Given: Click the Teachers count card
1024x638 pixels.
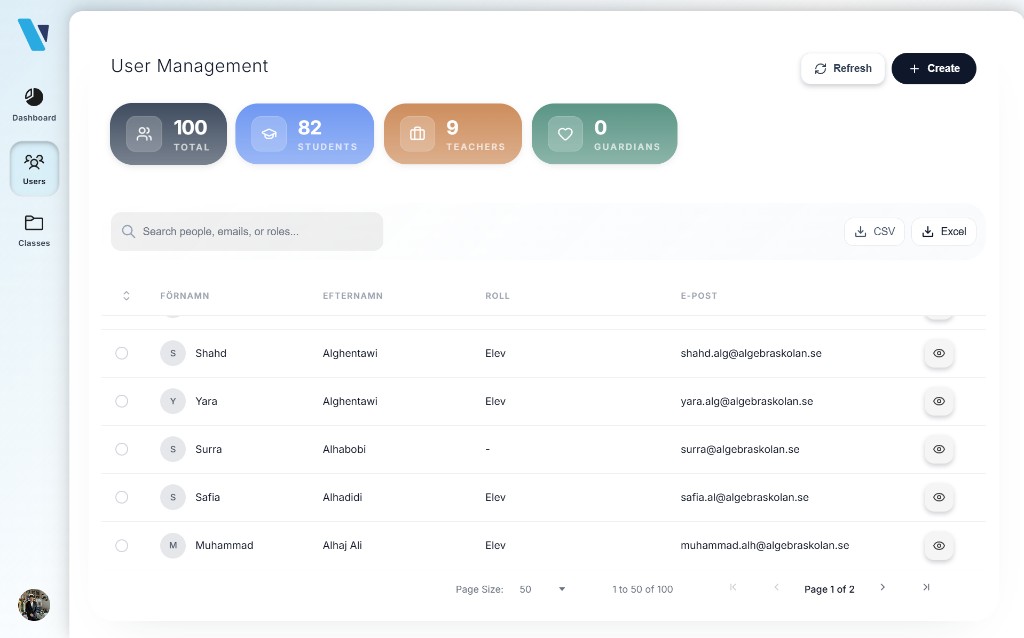Looking at the screenshot, I should pos(452,133).
